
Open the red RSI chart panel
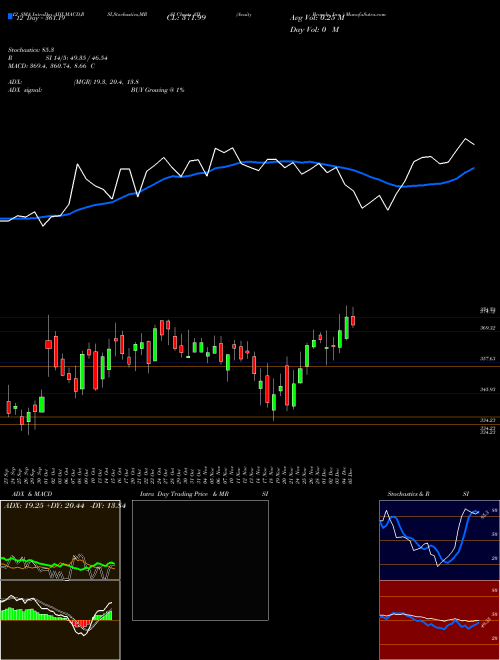tap(439, 620)
